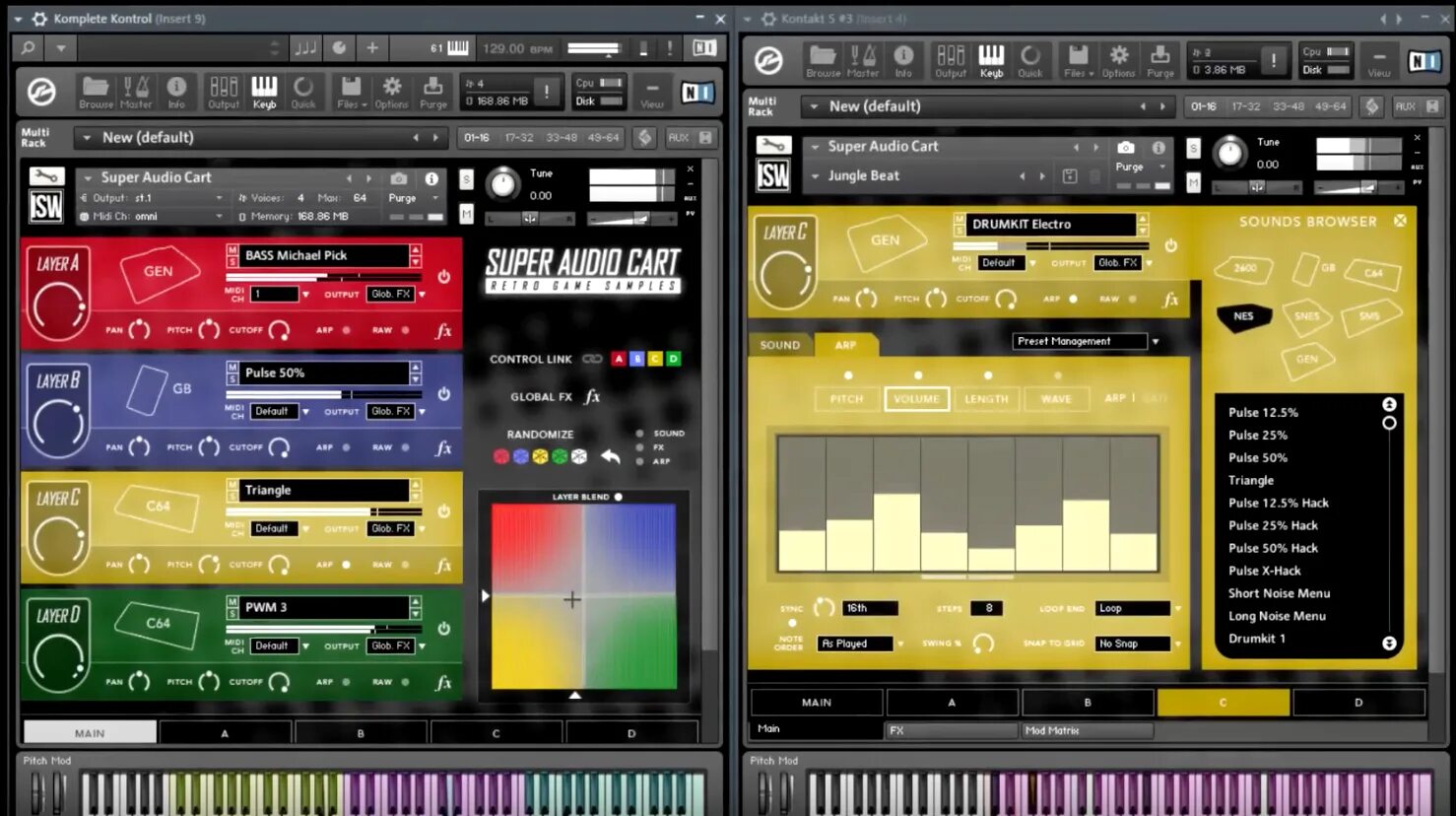Select rack page 17-32 in Komplete Kontrol
The width and height of the screenshot is (1456, 816).
coord(519,138)
